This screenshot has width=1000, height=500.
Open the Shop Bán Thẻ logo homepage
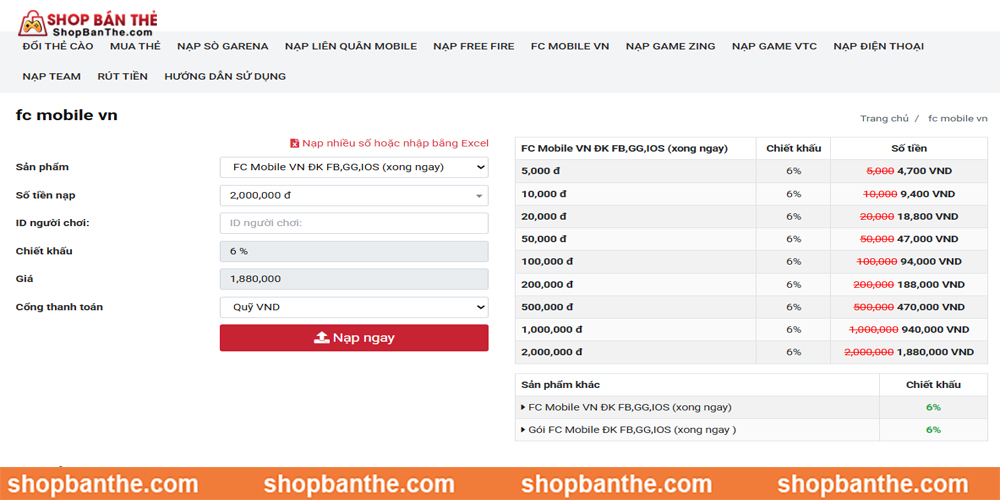88,24
